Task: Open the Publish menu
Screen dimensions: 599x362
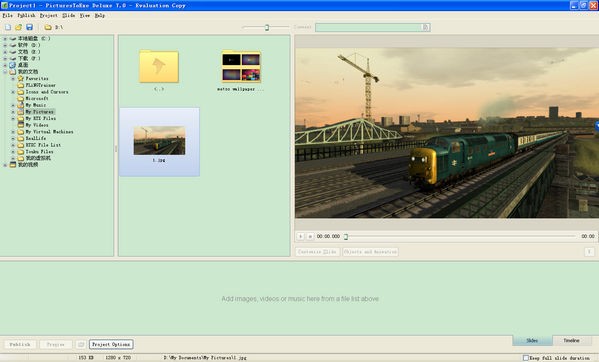Action: pos(26,15)
